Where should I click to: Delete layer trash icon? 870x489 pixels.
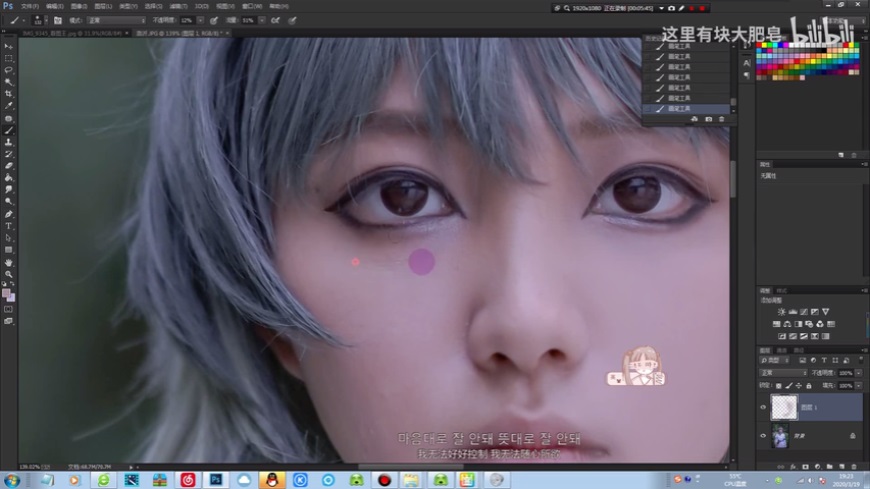click(853, 467)
